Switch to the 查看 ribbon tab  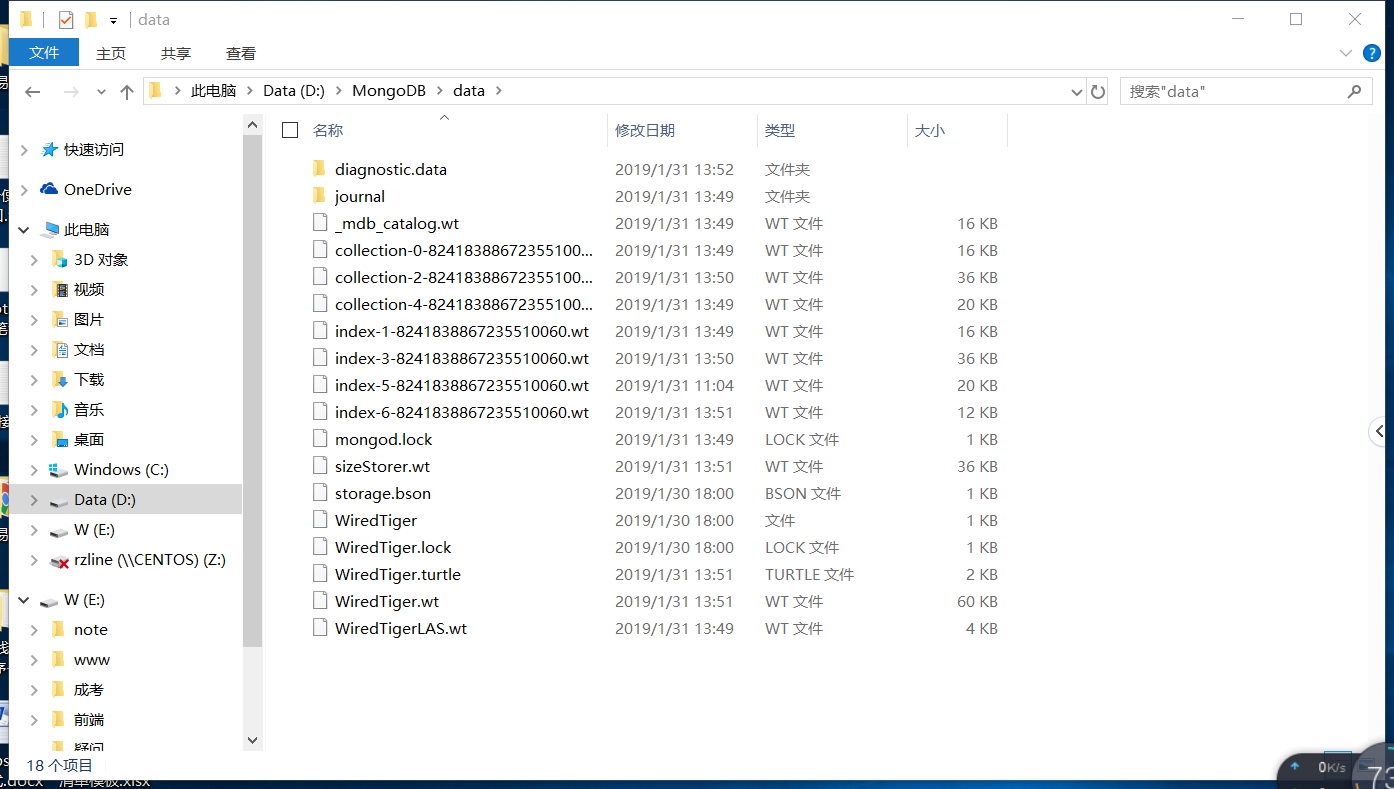(240, 53)
